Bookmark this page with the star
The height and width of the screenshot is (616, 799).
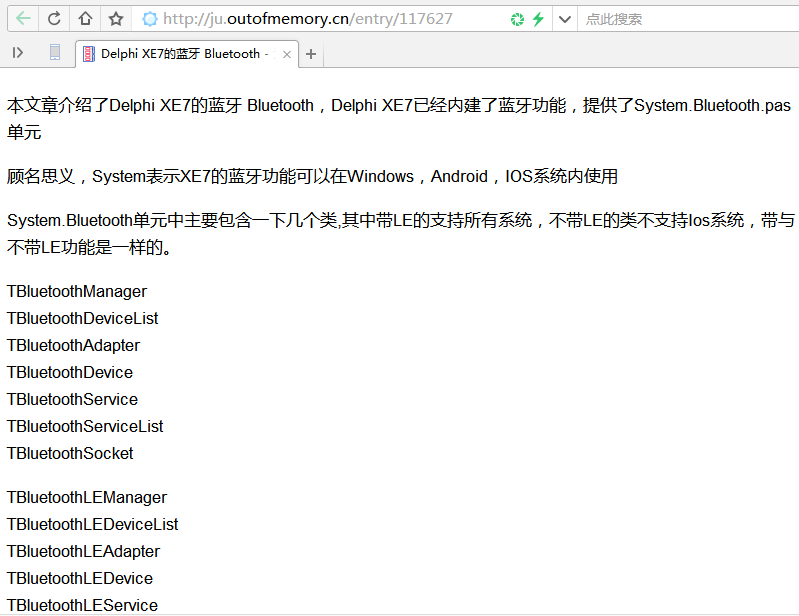pos(116,19)
